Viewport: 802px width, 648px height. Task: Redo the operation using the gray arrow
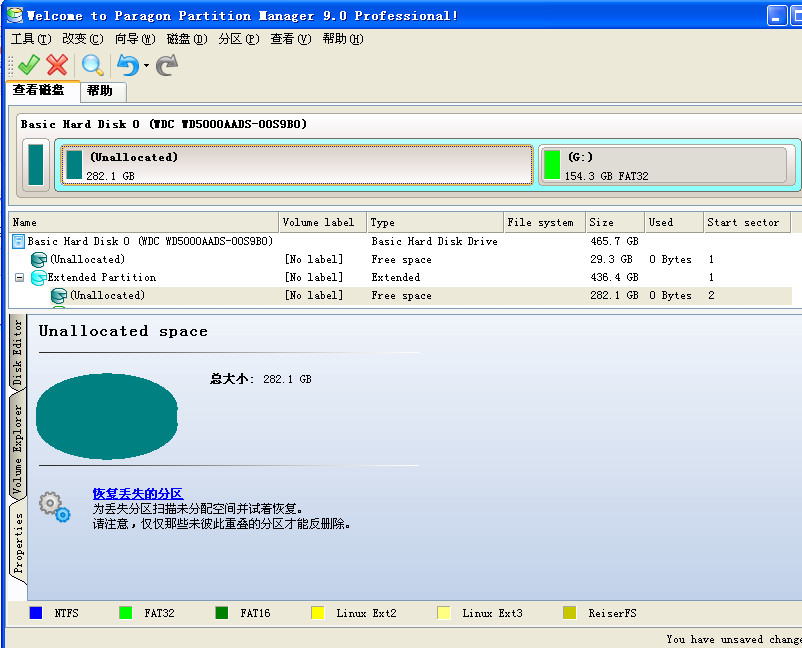(x=165, y=63)
